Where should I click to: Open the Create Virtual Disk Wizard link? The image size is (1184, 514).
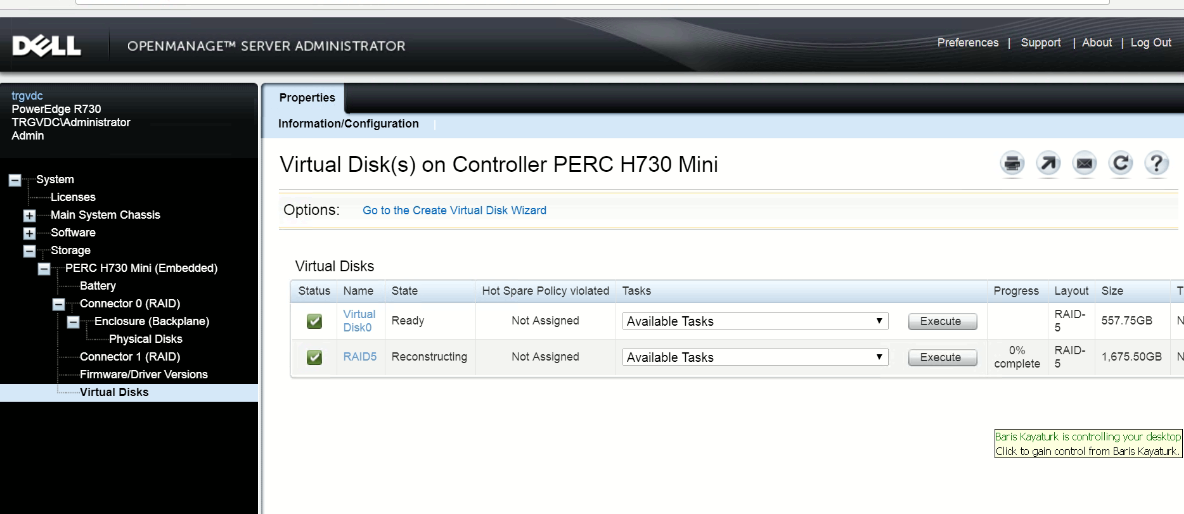click(x=454, y=210)
